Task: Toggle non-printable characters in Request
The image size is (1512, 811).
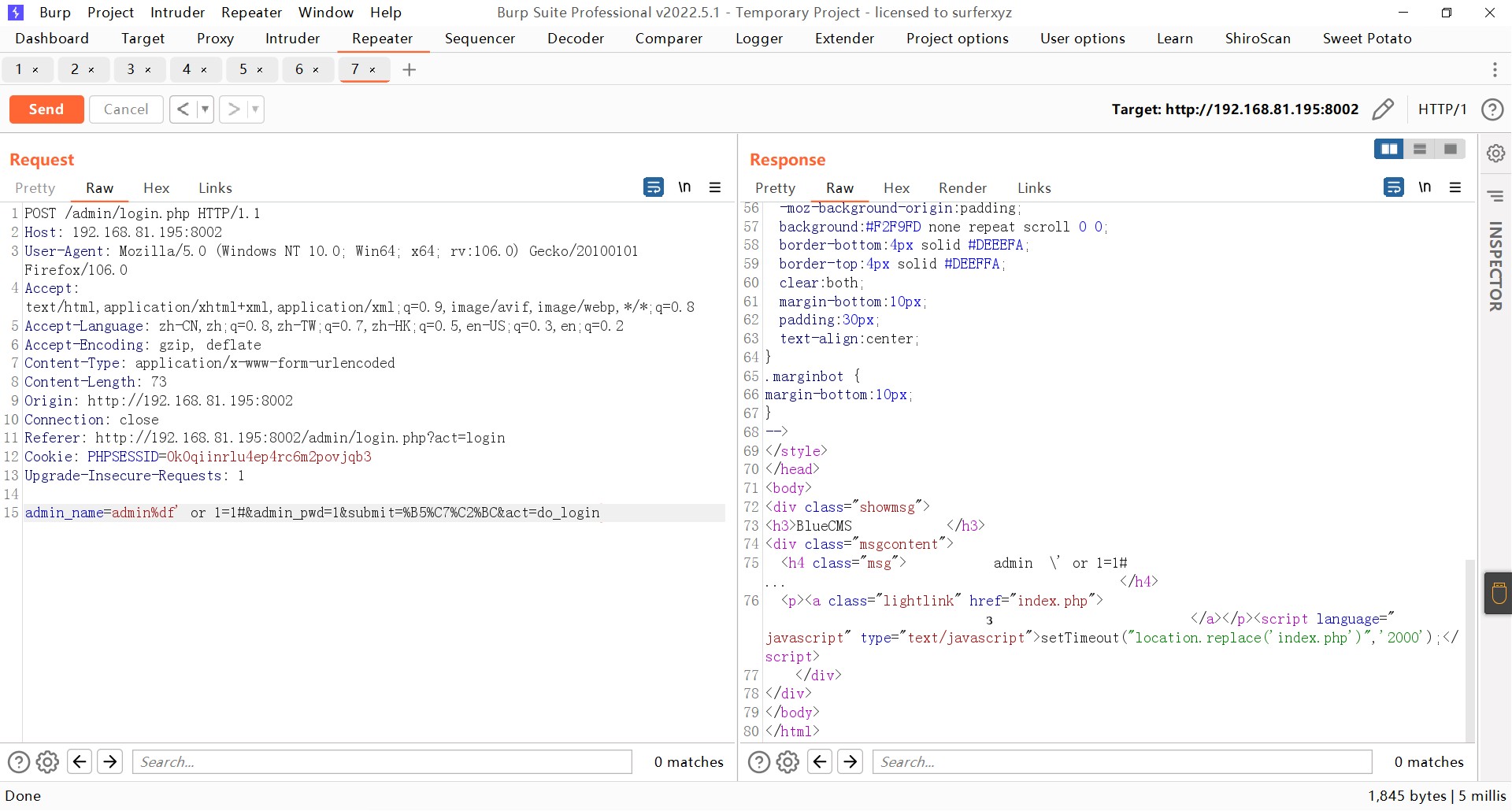Action: click(x=684, y=187)
